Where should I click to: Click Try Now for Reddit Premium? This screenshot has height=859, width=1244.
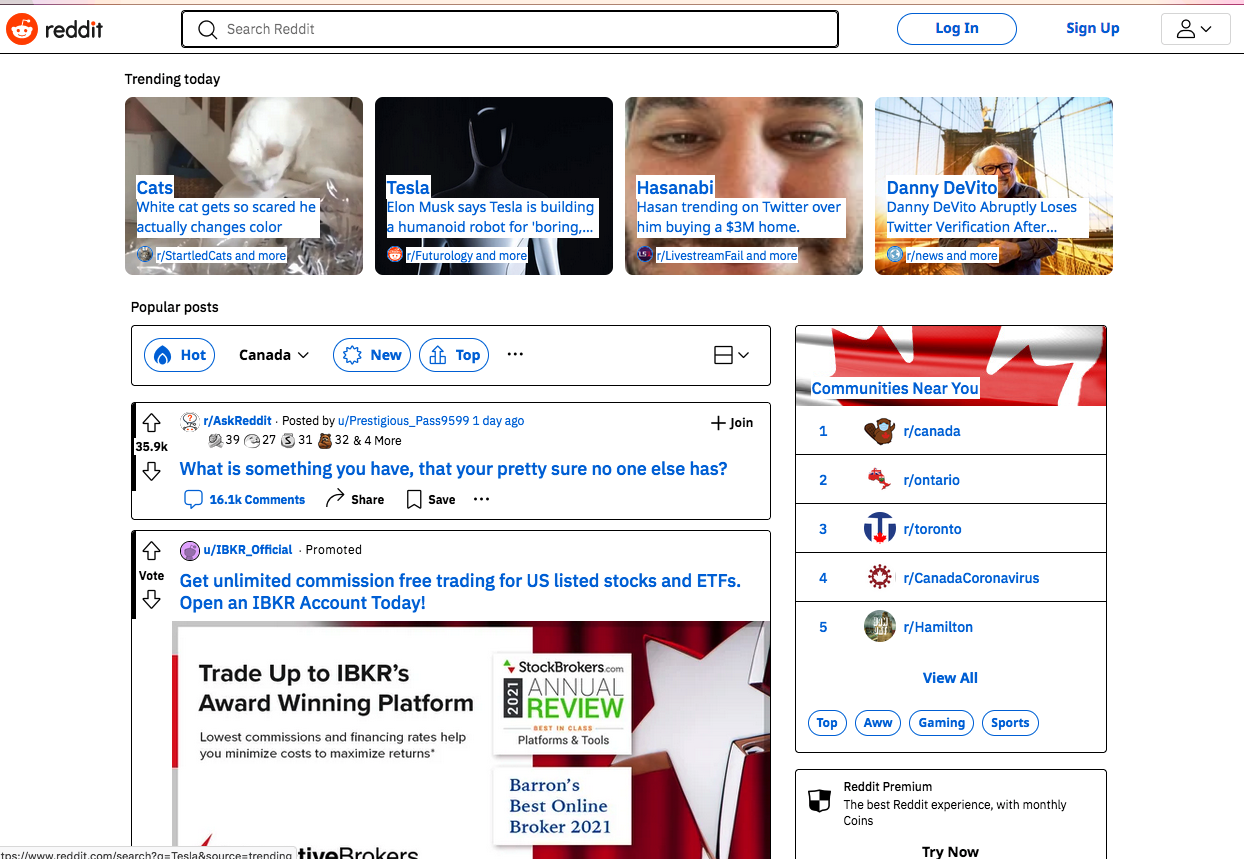(x=950, y=852)
